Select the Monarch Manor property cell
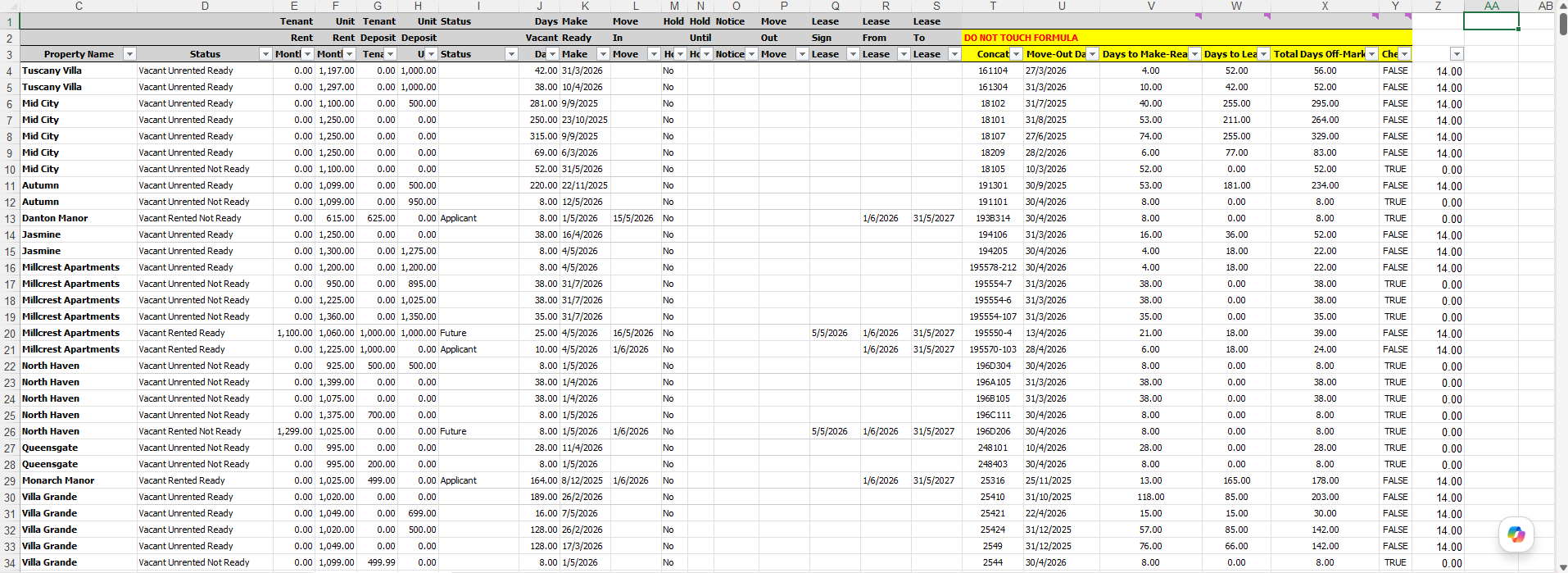 79,480
